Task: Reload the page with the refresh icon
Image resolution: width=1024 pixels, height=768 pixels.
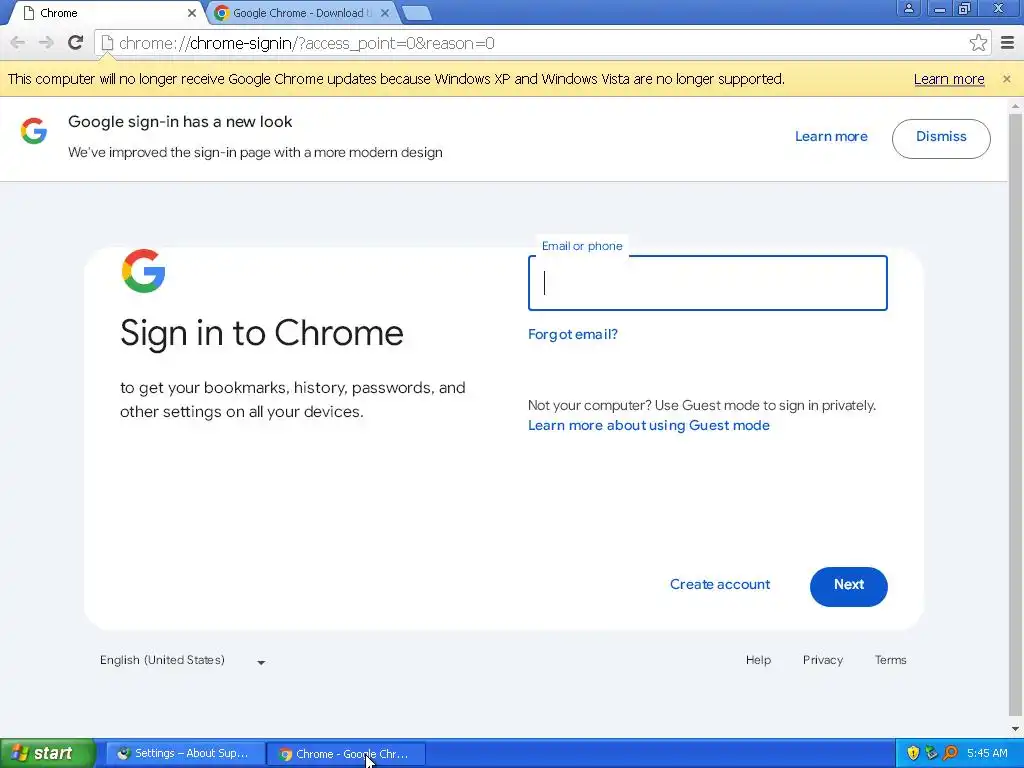Action: (76, 43)
